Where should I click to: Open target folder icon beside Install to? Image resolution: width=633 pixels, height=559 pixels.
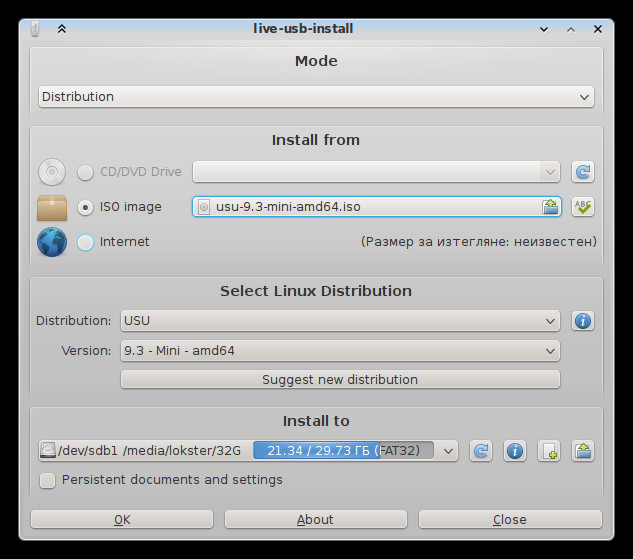pos(583,451)
